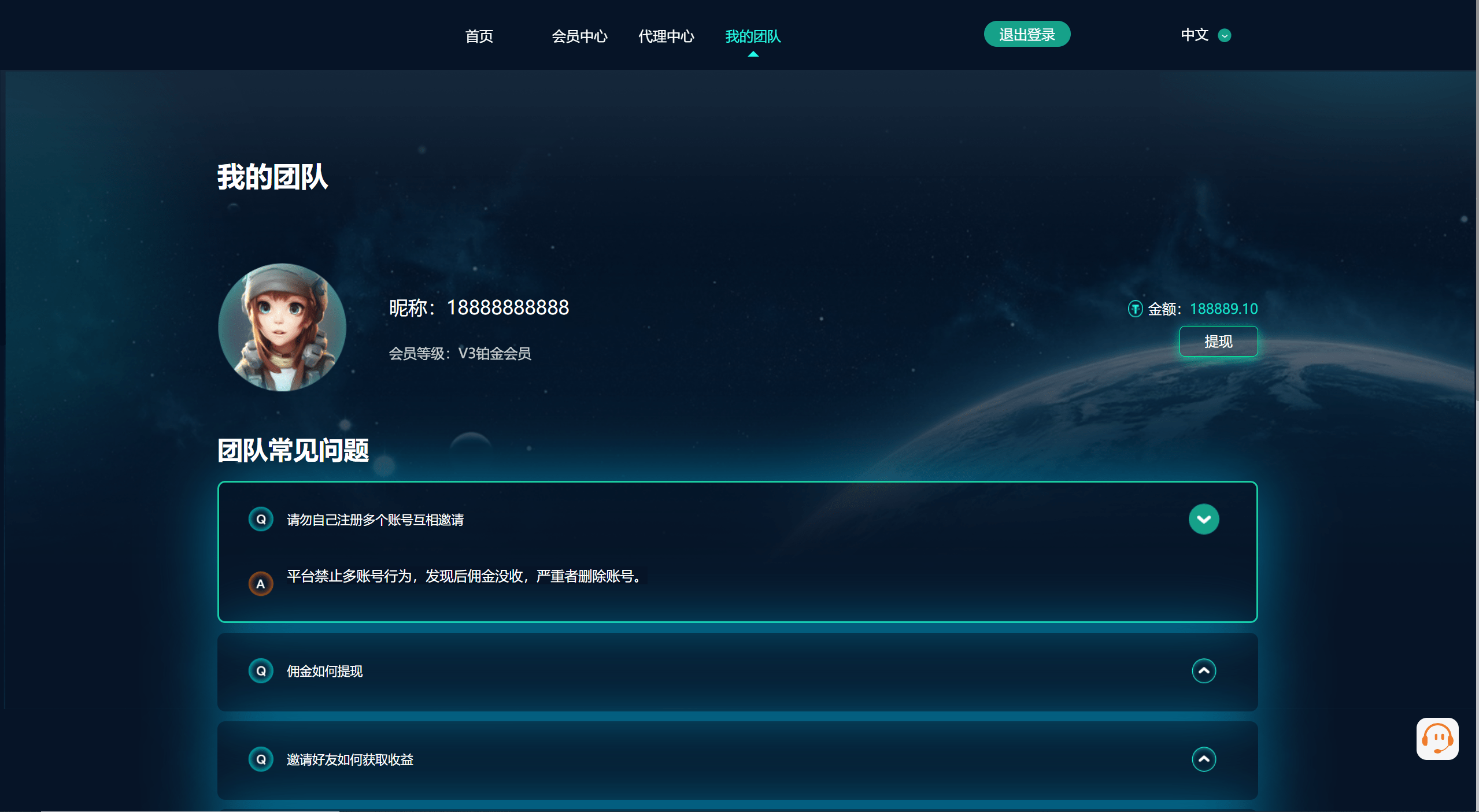Click the 佣金如何提现 question text
This screenshot has height=812, width=1479.
pos(325,672)
